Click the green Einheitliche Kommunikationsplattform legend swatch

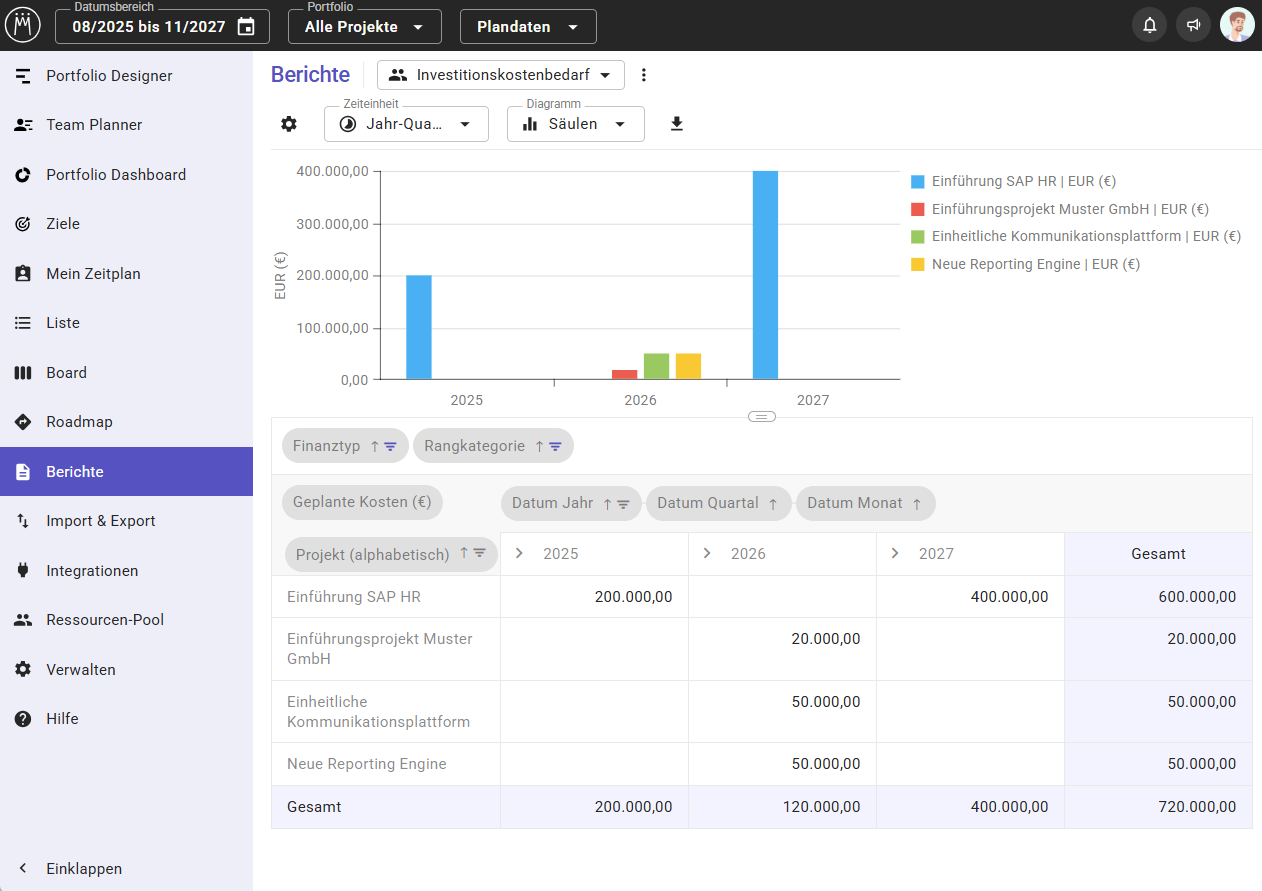click(917, 237)
